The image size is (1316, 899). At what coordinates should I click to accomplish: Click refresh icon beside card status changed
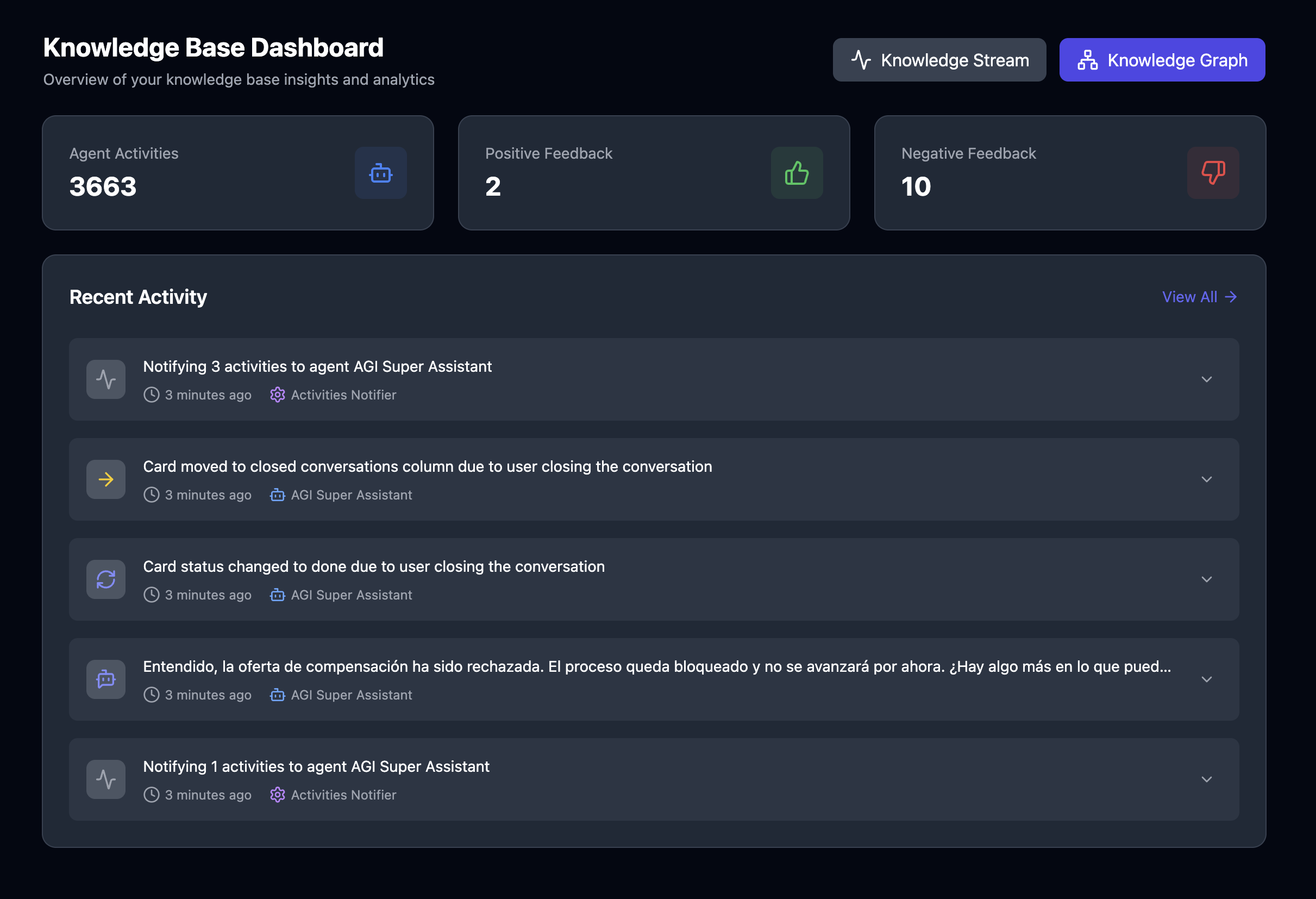tap(106, 579)
